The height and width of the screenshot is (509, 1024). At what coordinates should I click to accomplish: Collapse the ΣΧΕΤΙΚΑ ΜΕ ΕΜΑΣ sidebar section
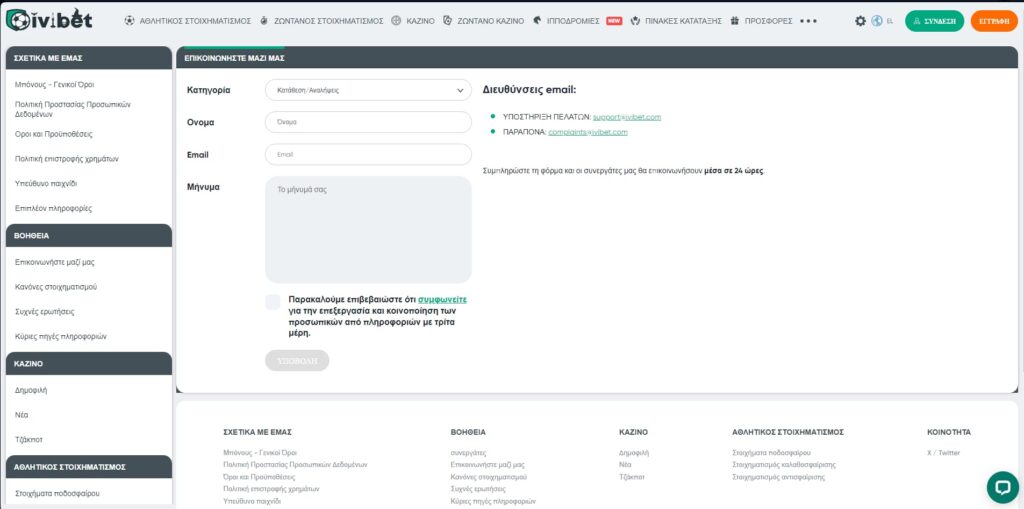pos(88,59)
